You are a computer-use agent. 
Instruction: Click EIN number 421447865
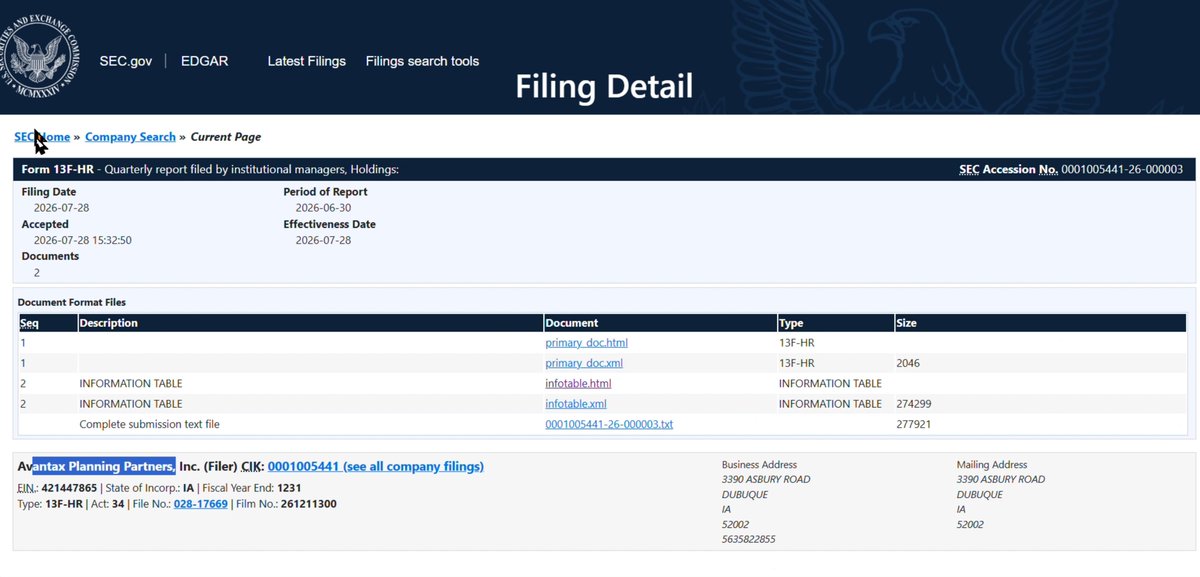click(69, 487)
